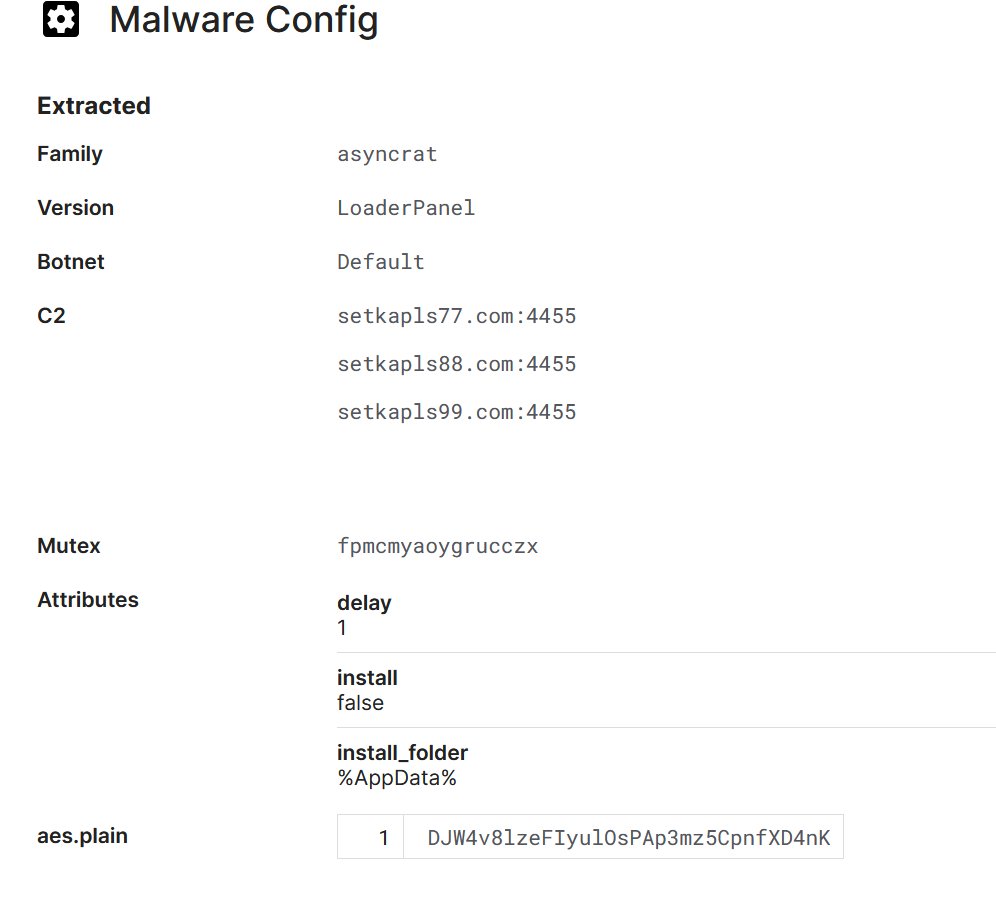
Task: Select the setkapls88.com:4455 C2 entry
Action: click(457, 364)
